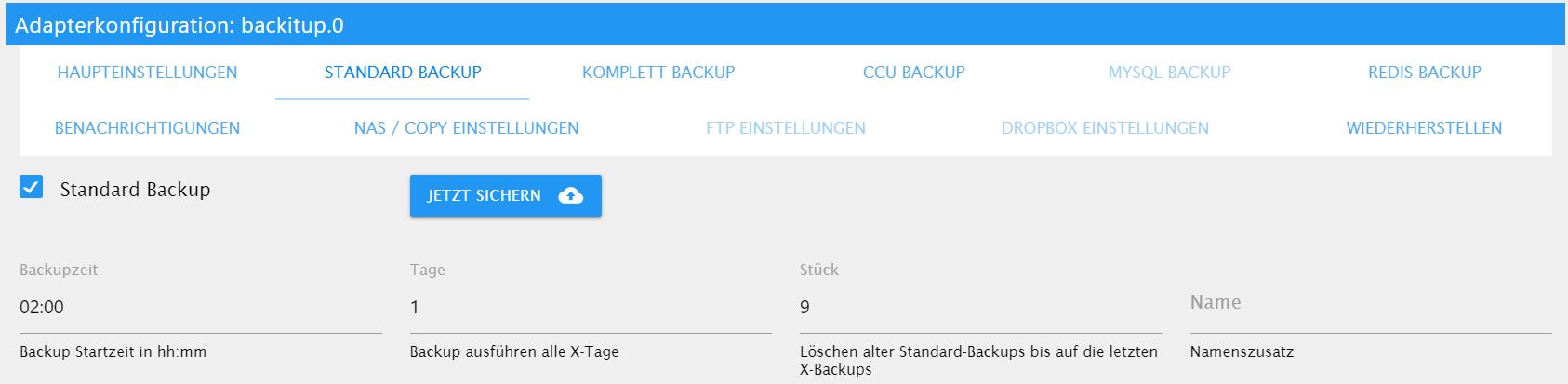Go to the Wiederherstellen tab
1568x384 pixels.
1424,128
